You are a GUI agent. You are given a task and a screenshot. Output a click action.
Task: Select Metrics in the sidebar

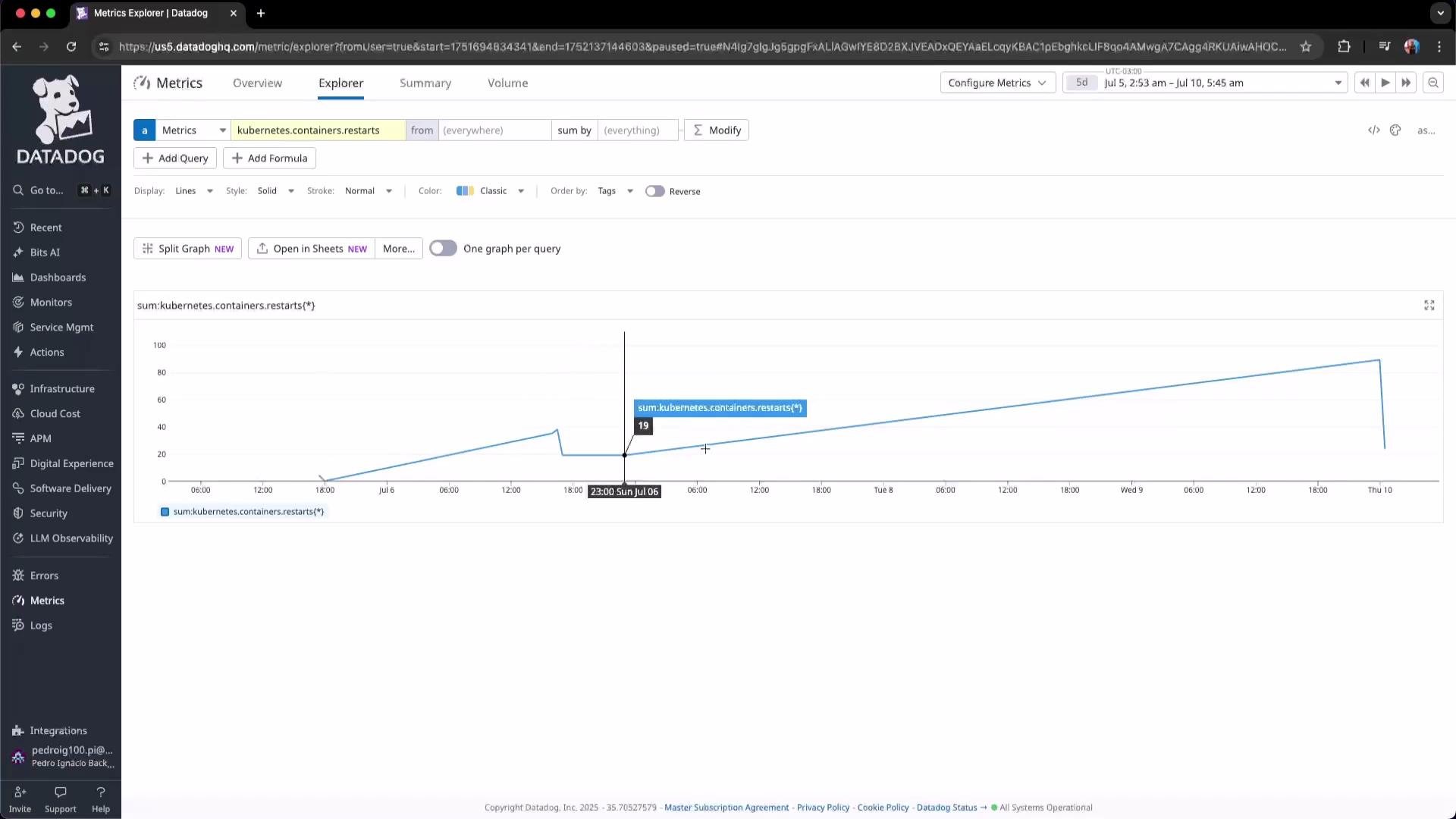[x=47, y=601]
